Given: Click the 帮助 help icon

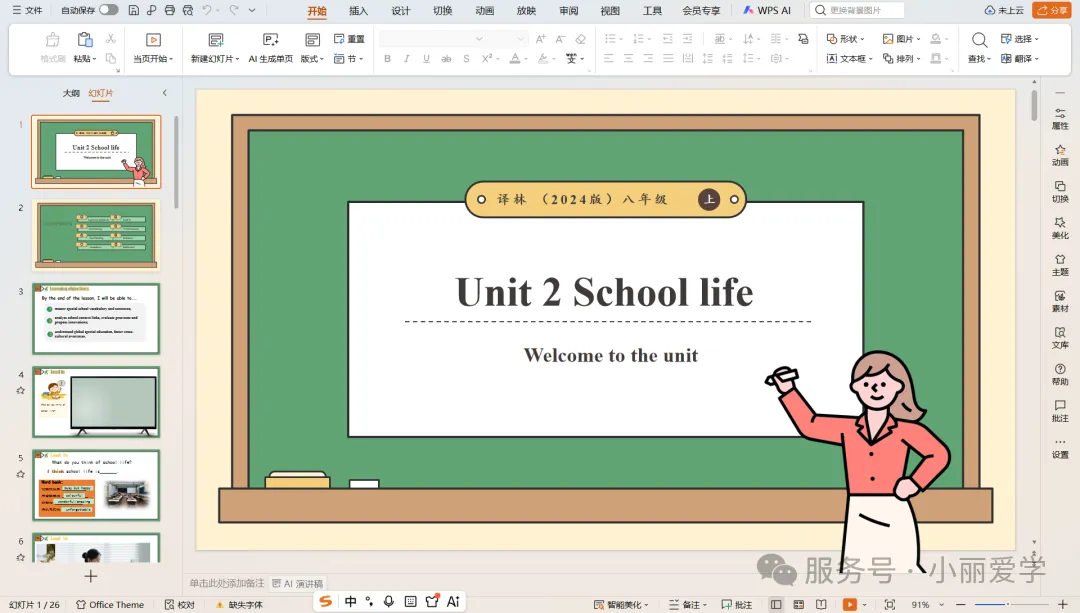Looking at the screenshot, I should (x=1060, y=374).
